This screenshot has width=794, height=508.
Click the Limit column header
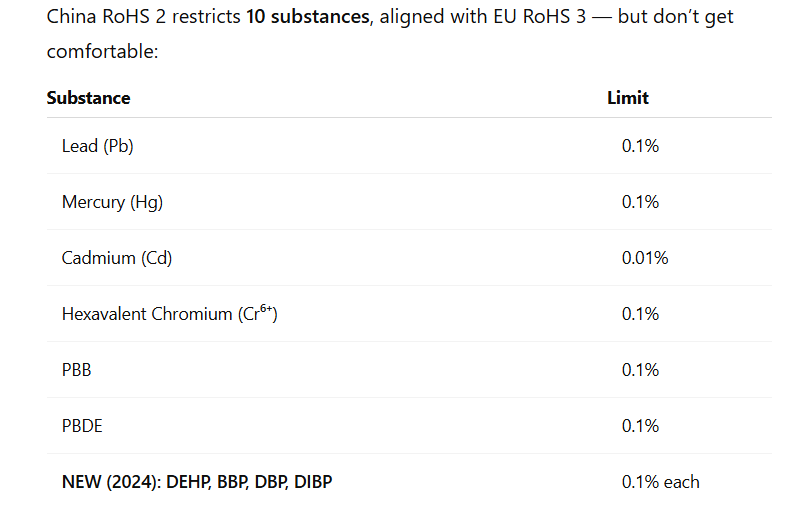pos(628,98)
